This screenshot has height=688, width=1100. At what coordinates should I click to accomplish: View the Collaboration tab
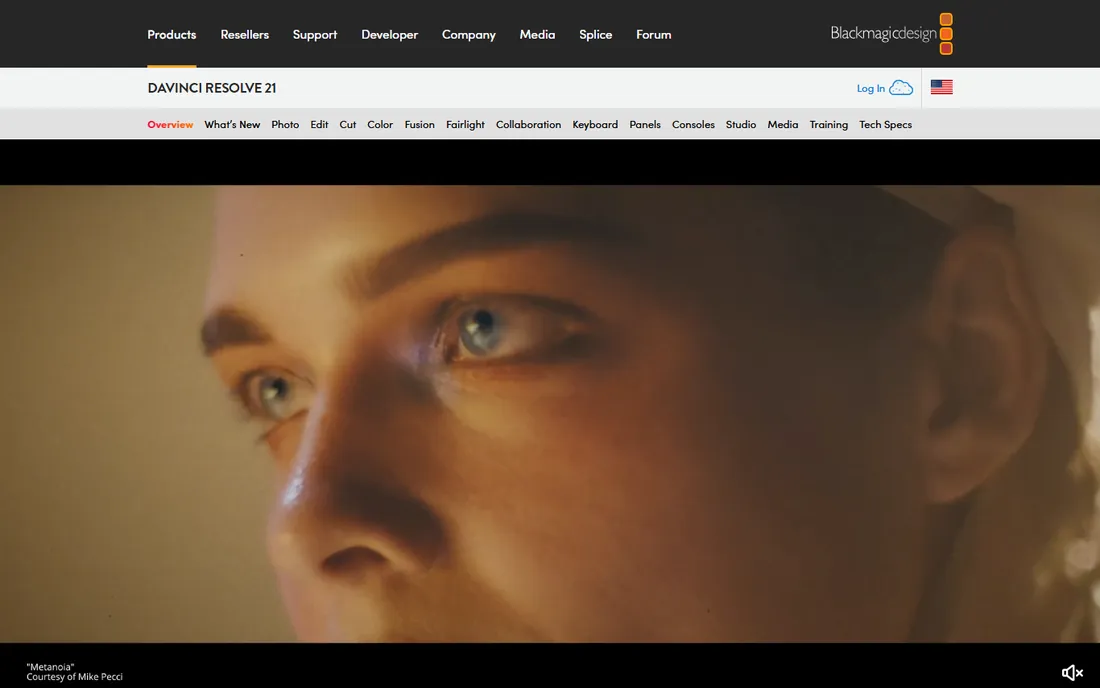[528, 124]
